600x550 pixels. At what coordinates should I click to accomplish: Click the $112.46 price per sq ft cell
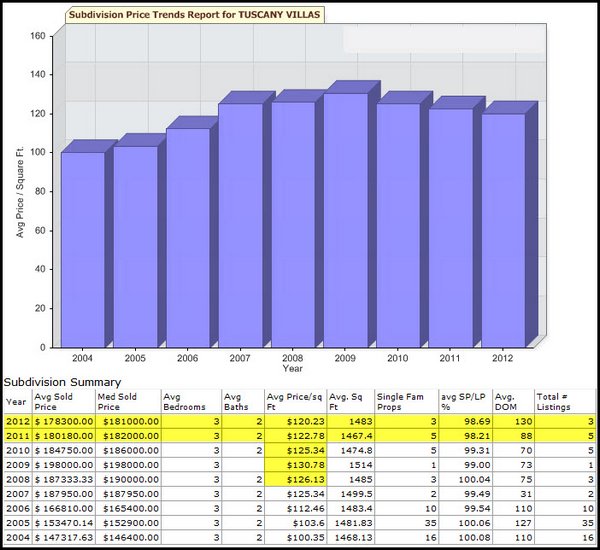pyautogui.click(x=295, y=509)
